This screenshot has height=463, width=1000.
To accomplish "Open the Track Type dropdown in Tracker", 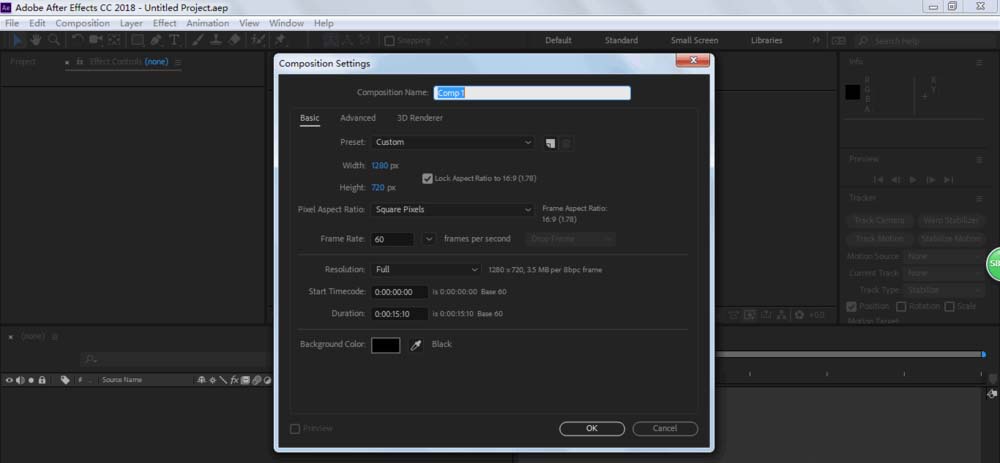I will coord(944,290).
